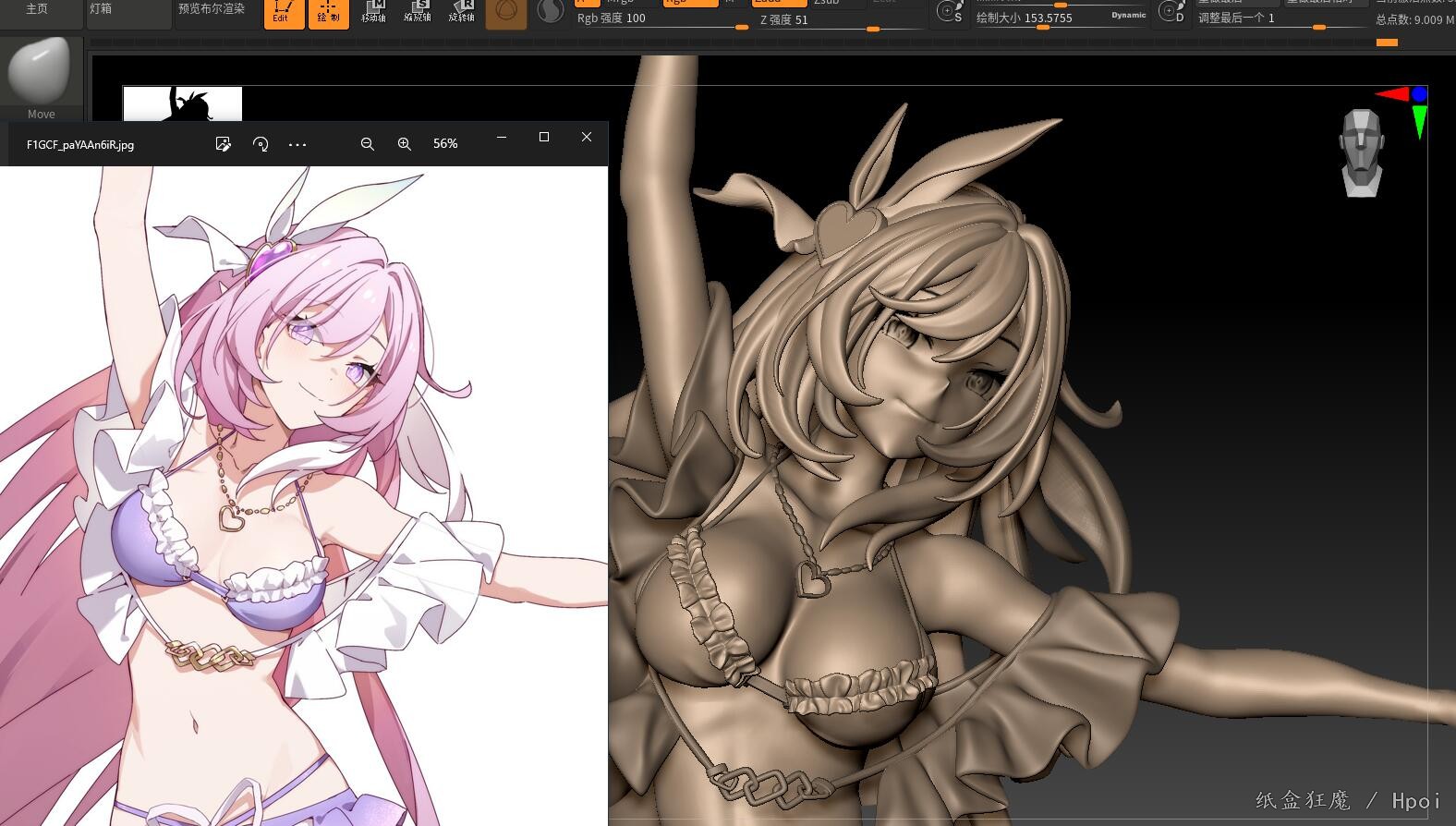Click the Rgb 强度 slider
This screenshot has height=826, width=1456.
pyautogui.click(x=661, y=19)
